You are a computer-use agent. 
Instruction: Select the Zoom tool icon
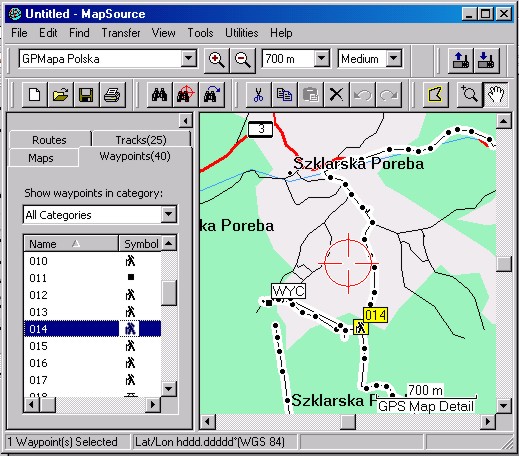(x=469, y=95)
